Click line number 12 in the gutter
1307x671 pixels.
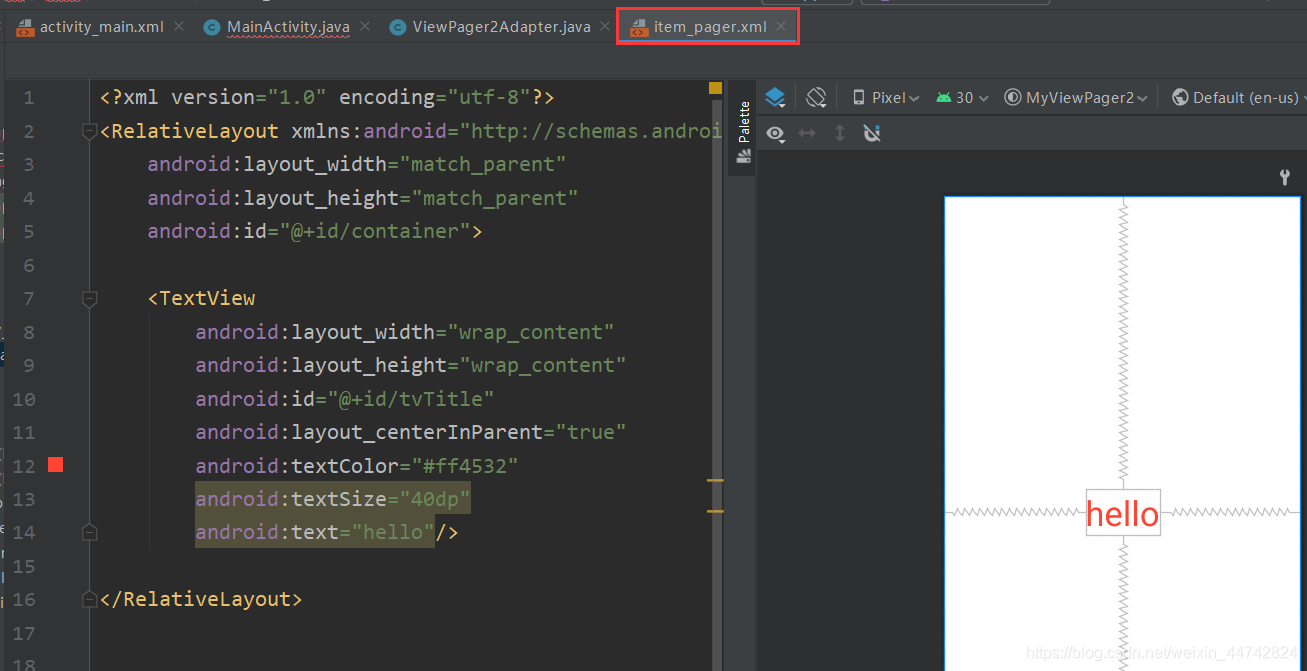click(24, 466)
